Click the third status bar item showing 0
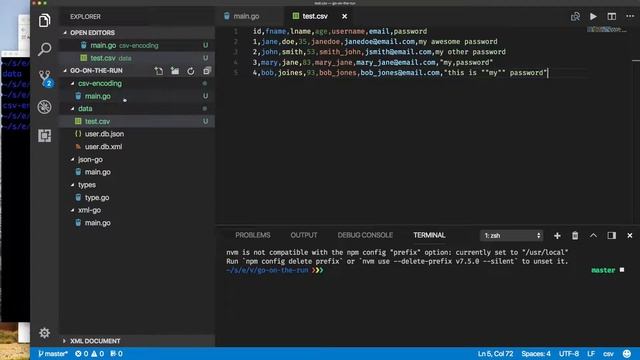This screenshot has height=360, width=640. [x=116, y=353]
